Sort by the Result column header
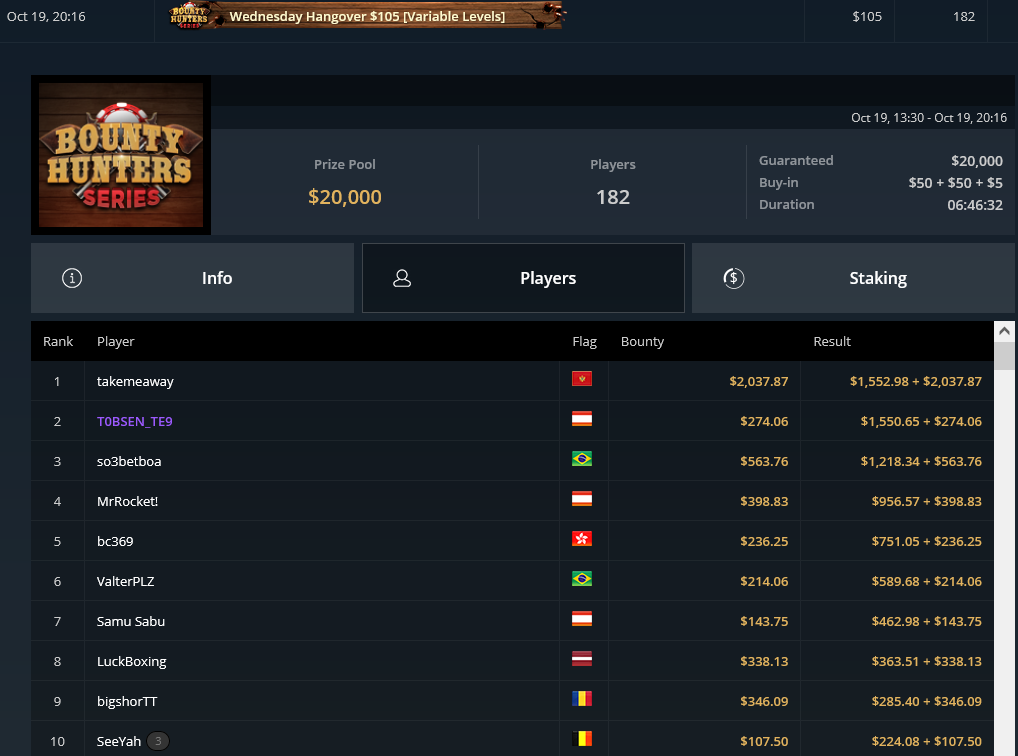This screenshot has height=756, width=1018. [x=832, y=342]
